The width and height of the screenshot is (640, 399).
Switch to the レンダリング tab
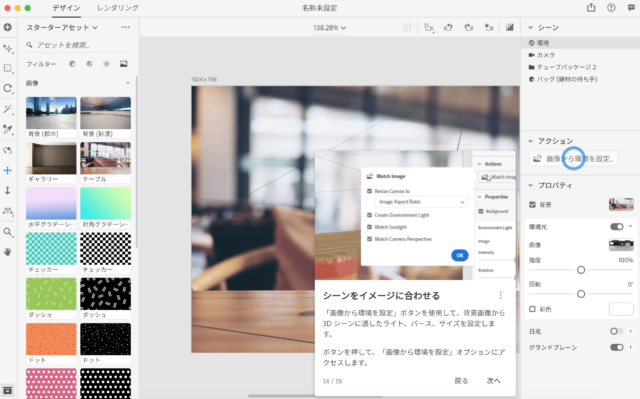pyautogui.click(x=118, y=8)
